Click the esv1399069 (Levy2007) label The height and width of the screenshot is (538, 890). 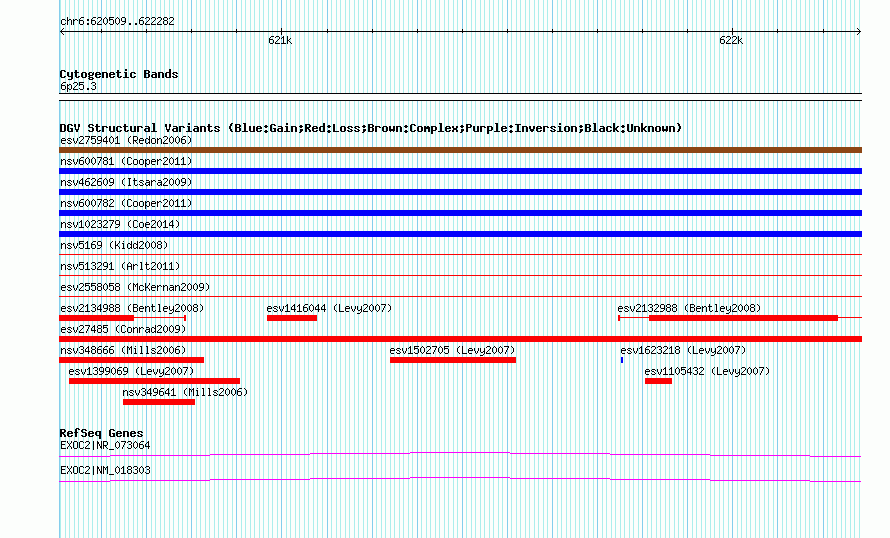coord(131,371)
